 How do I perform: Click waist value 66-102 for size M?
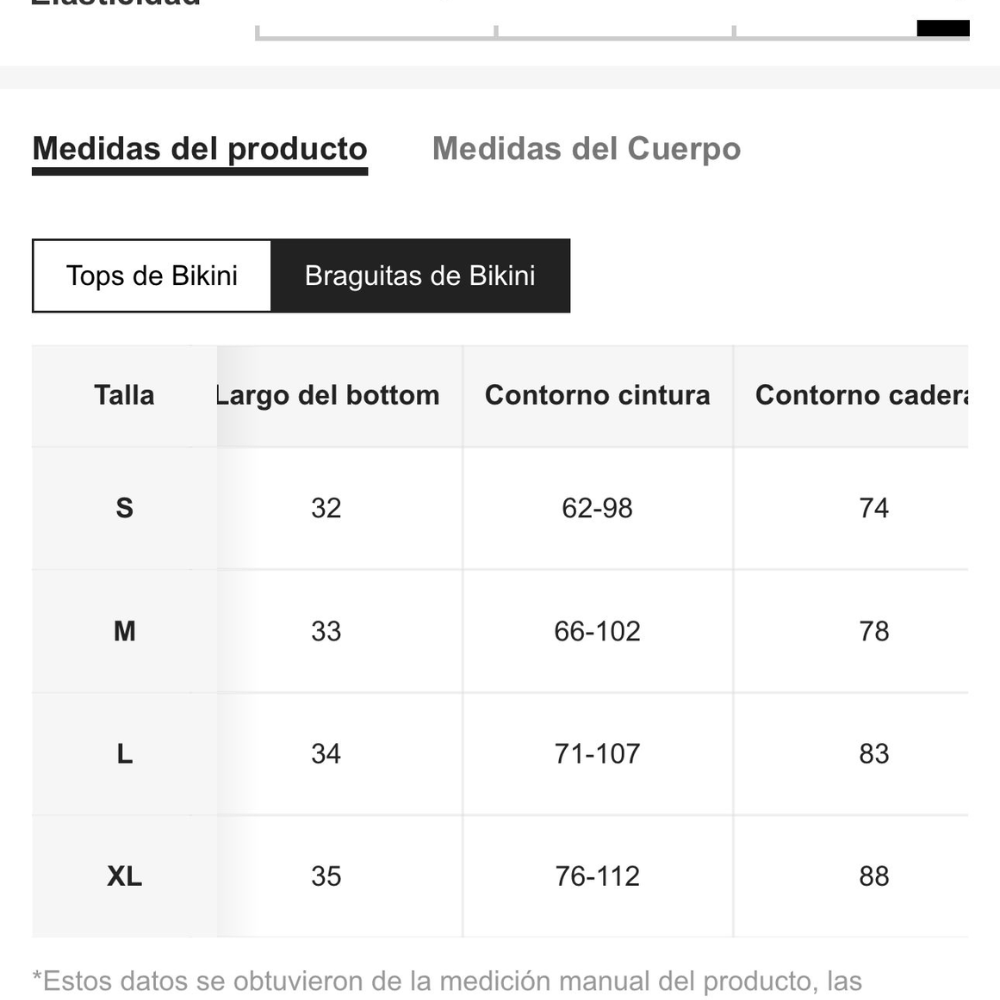tap(597, 631)
